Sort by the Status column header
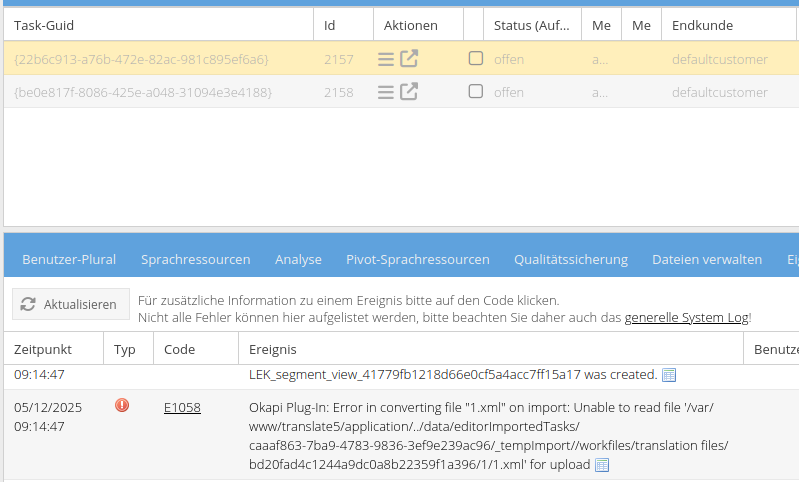The height and width of the screenshot is (482, 799). click(531, 25)
